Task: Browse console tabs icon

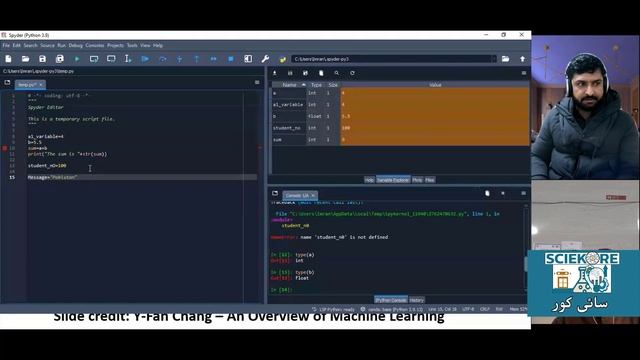Action: tap(275, 193)
